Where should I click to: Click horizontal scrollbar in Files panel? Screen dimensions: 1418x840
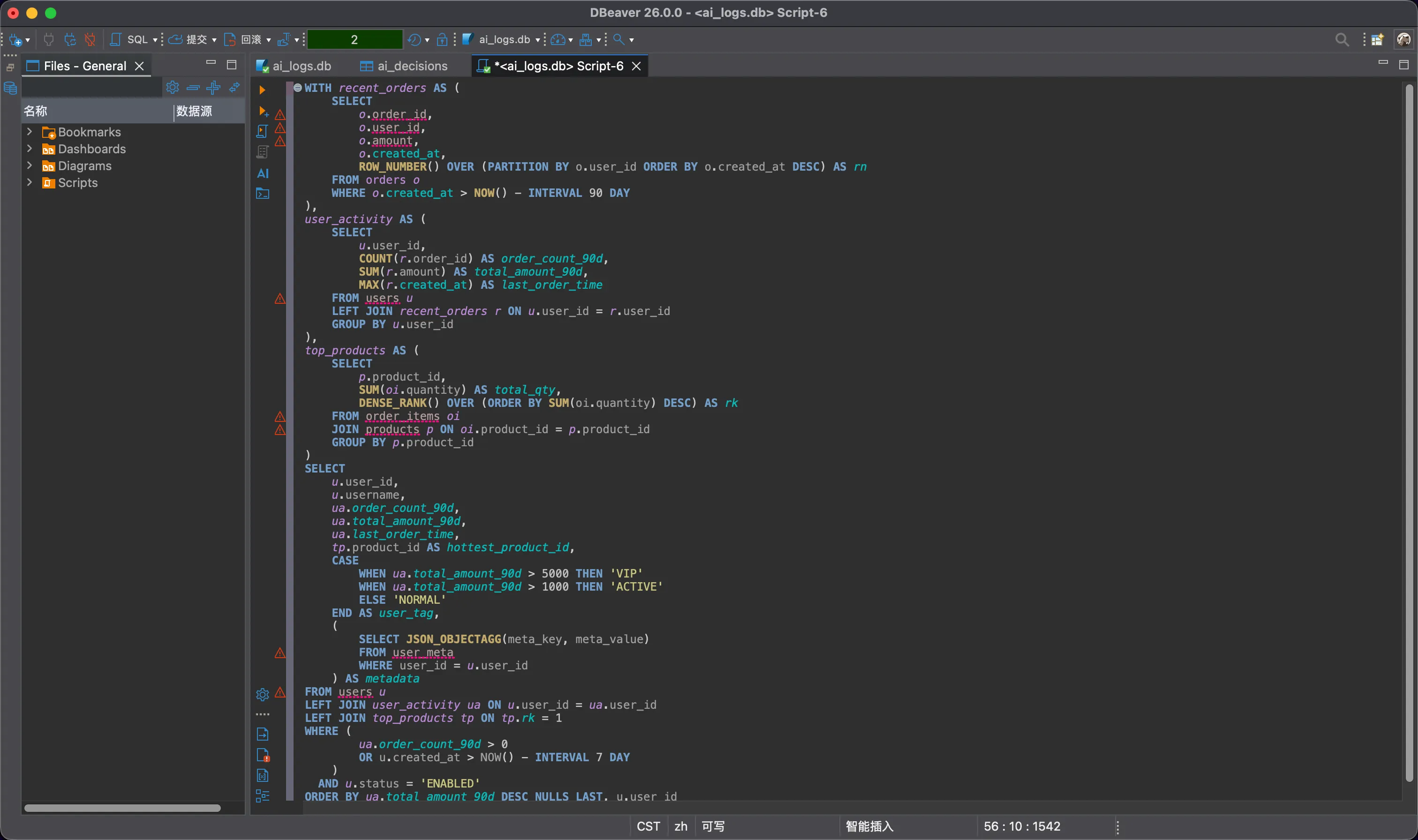(122, 808)
